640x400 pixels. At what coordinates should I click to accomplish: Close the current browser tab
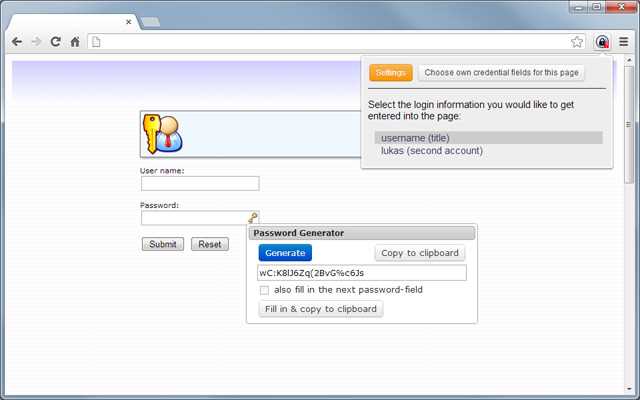tap(129, 22)
